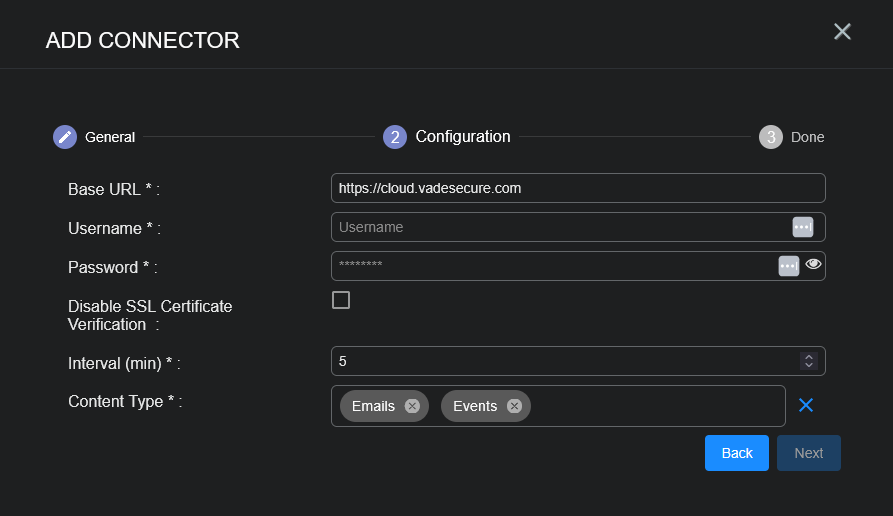Clear all content types with blue X

[806, 405]
